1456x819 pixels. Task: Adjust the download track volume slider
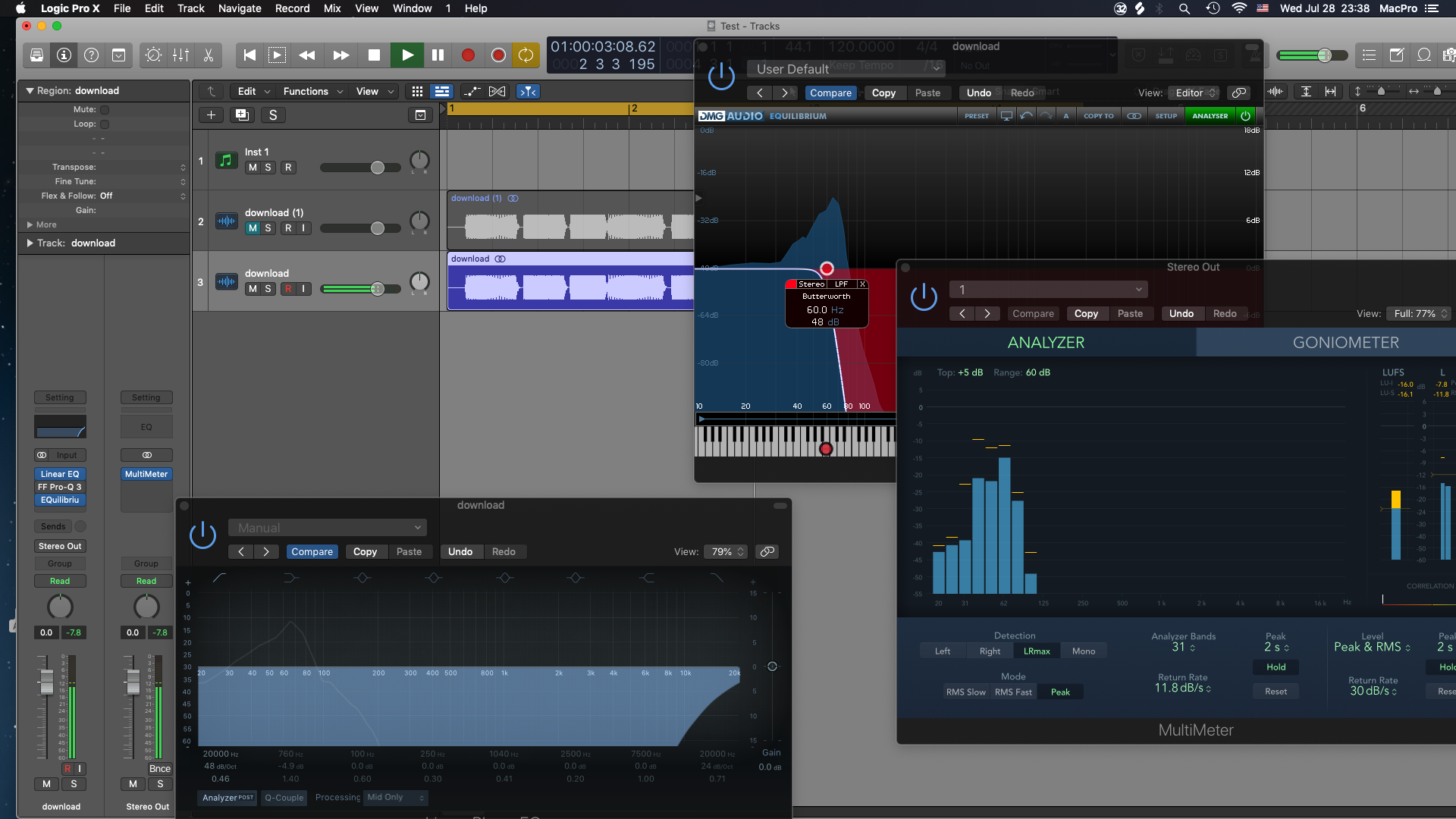point(377,289)
